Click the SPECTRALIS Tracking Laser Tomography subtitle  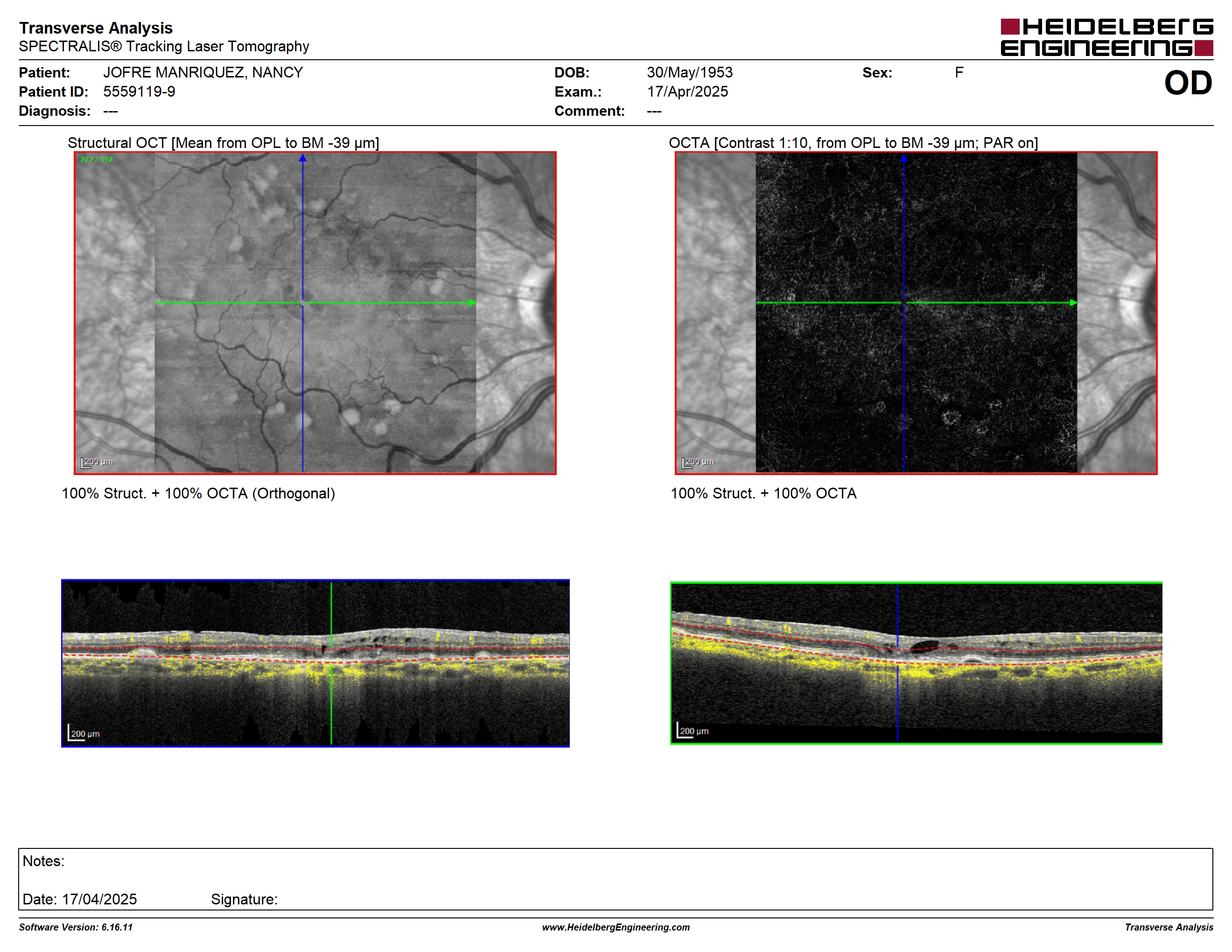coord(164,46)
